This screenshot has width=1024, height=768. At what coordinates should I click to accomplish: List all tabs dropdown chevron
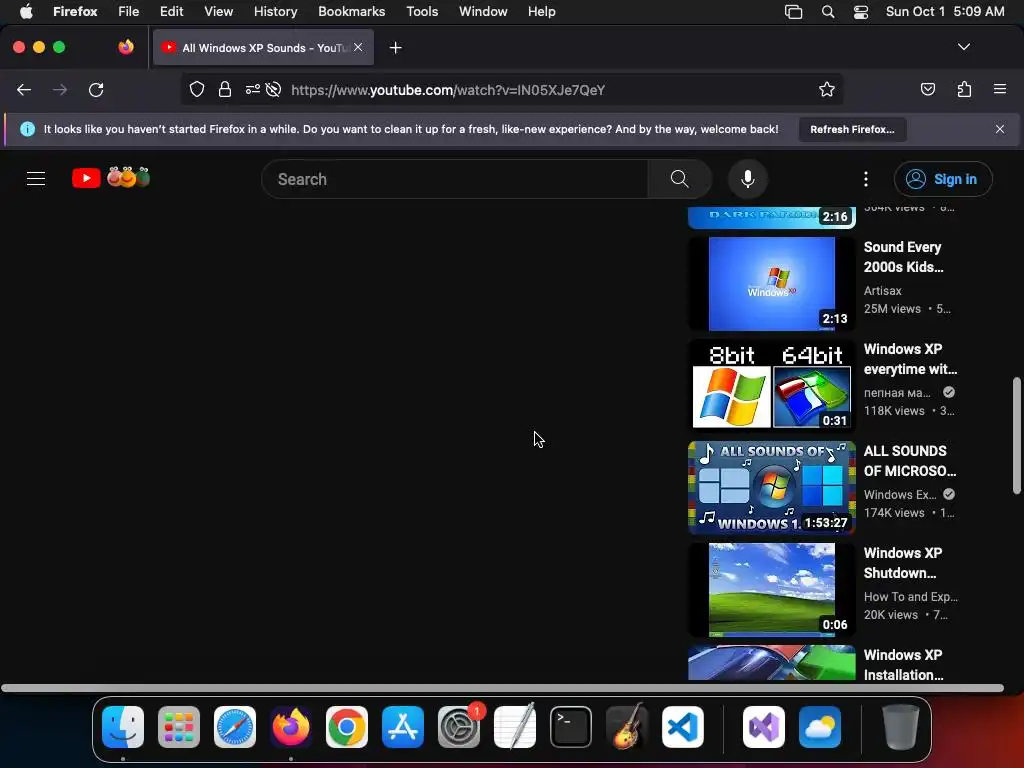click(963, 47)
